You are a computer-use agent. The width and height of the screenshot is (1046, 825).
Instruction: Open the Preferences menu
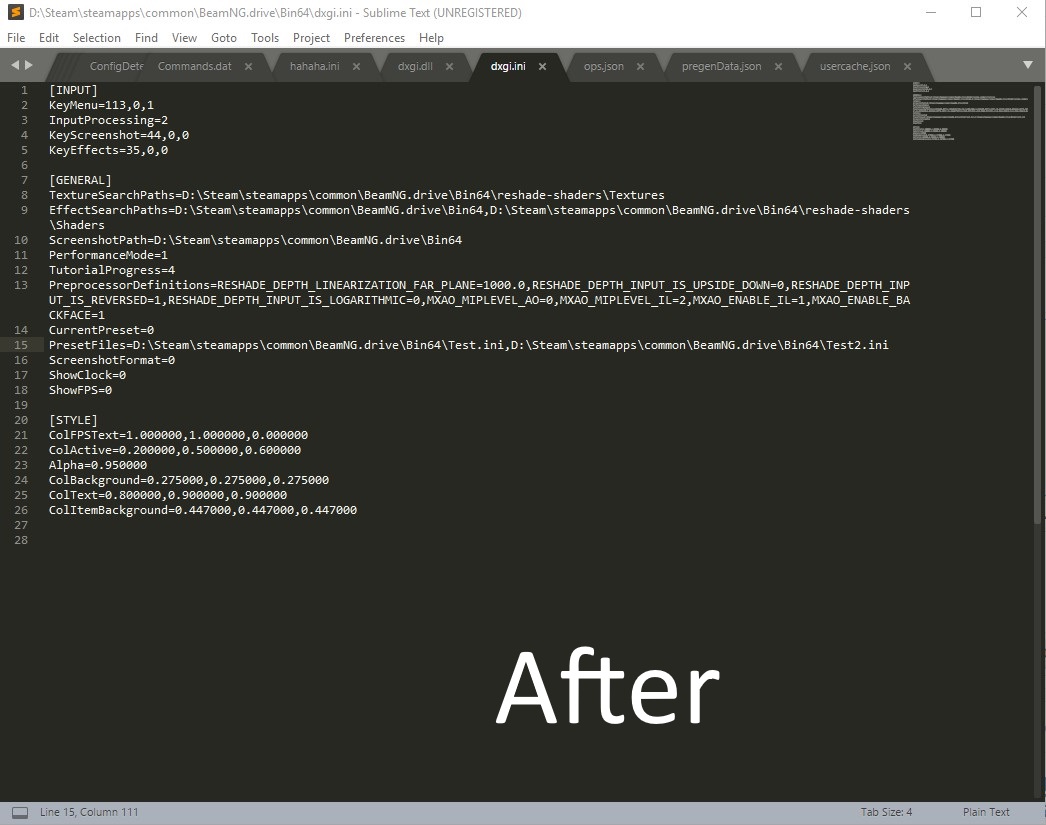coord(374,38)
